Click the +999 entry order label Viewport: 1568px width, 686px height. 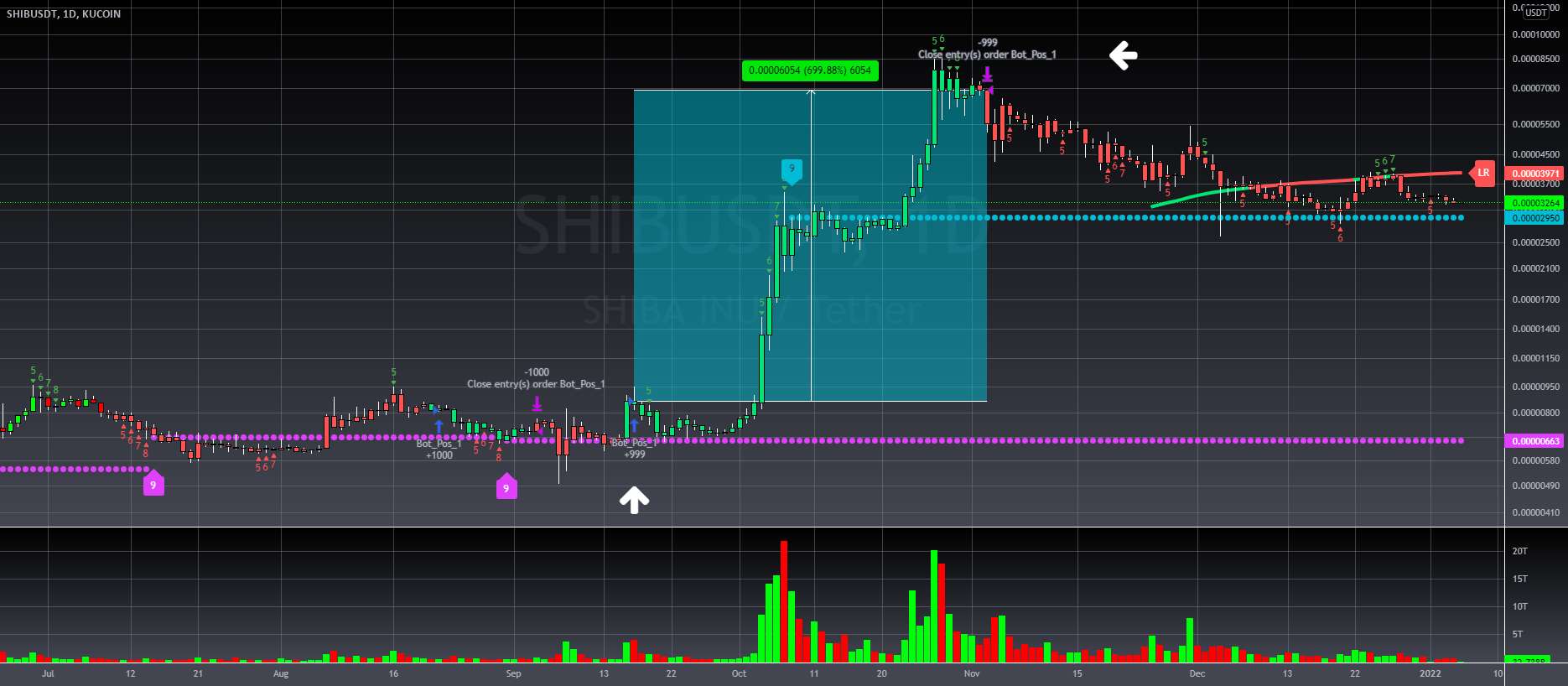coord(635,454)
